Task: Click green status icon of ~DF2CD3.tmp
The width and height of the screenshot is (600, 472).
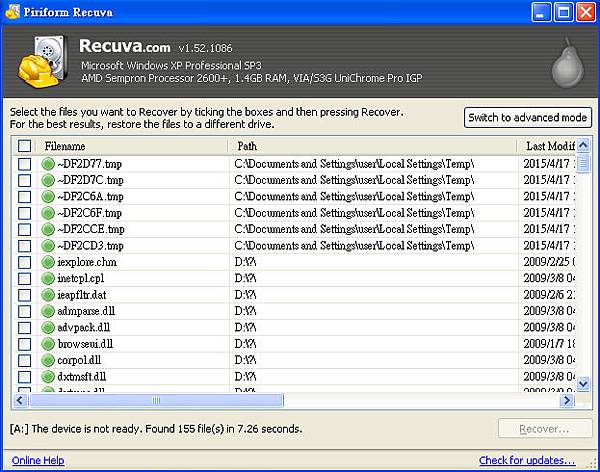Action: (48, 245)
